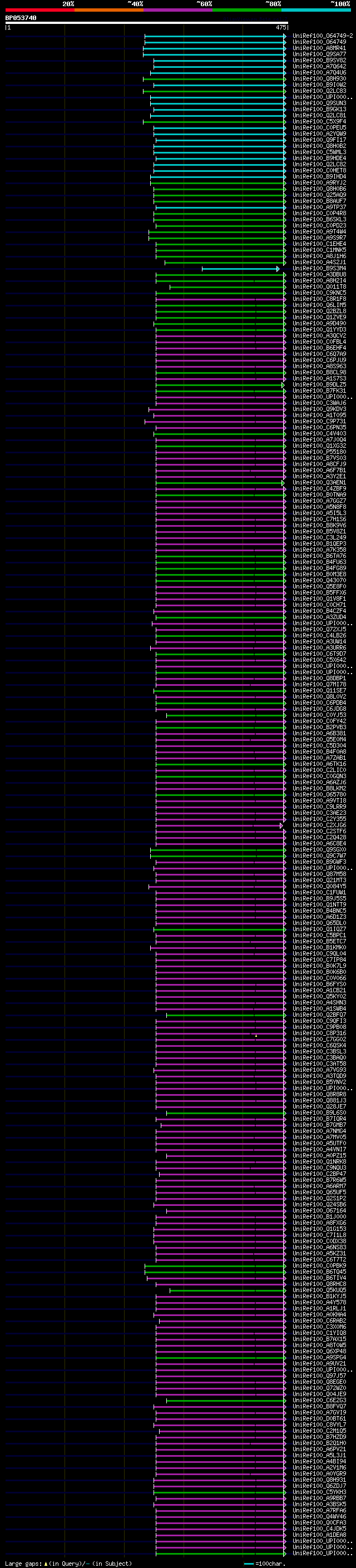The height and width of the screenshot is (1568, 356).
Task: Select the UniRef100_A9RYJ2 label
Action: (x=319, y=182)
